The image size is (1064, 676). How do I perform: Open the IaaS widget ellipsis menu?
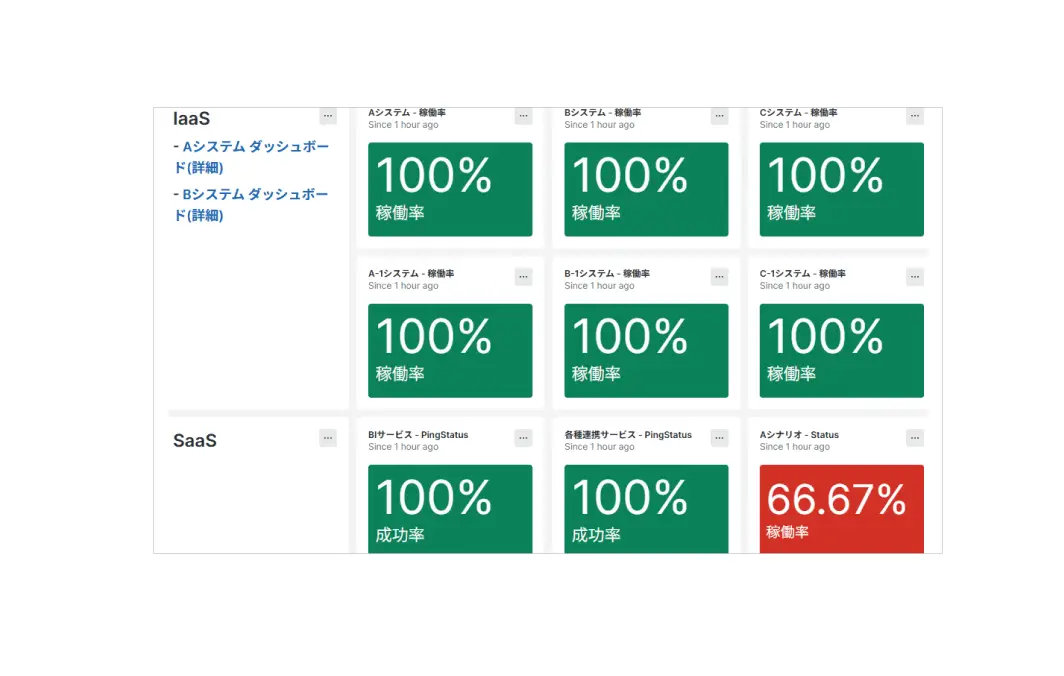tap(328, 116)
